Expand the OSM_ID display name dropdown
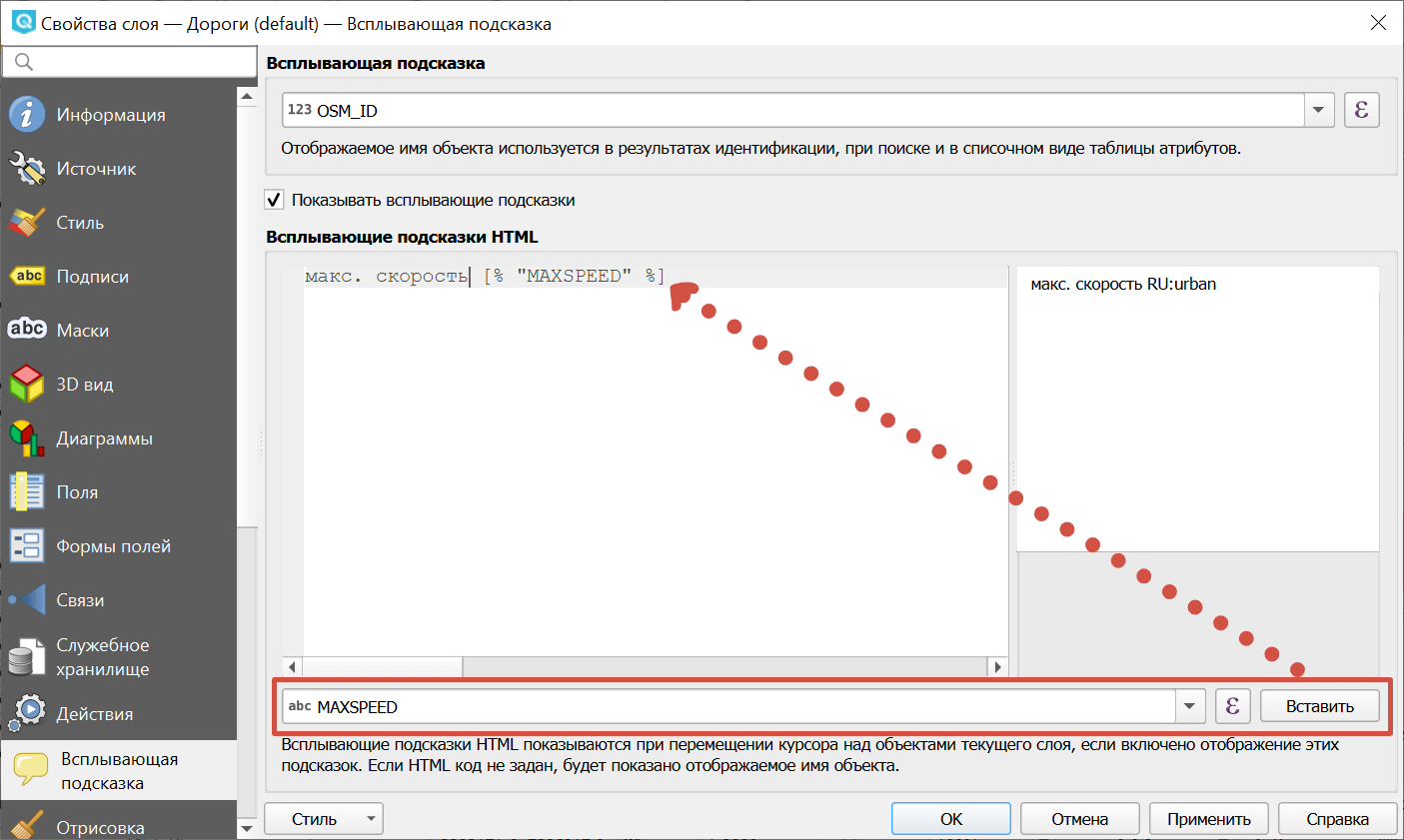Screen dimensions: 1404x840 click(x=1318, y=110)
